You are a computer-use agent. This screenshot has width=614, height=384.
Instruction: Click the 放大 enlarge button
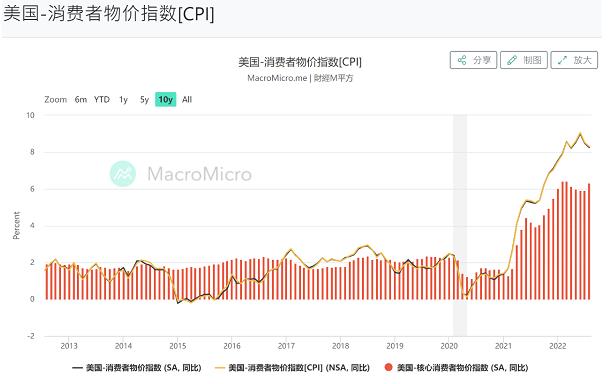tap(574, 60)
